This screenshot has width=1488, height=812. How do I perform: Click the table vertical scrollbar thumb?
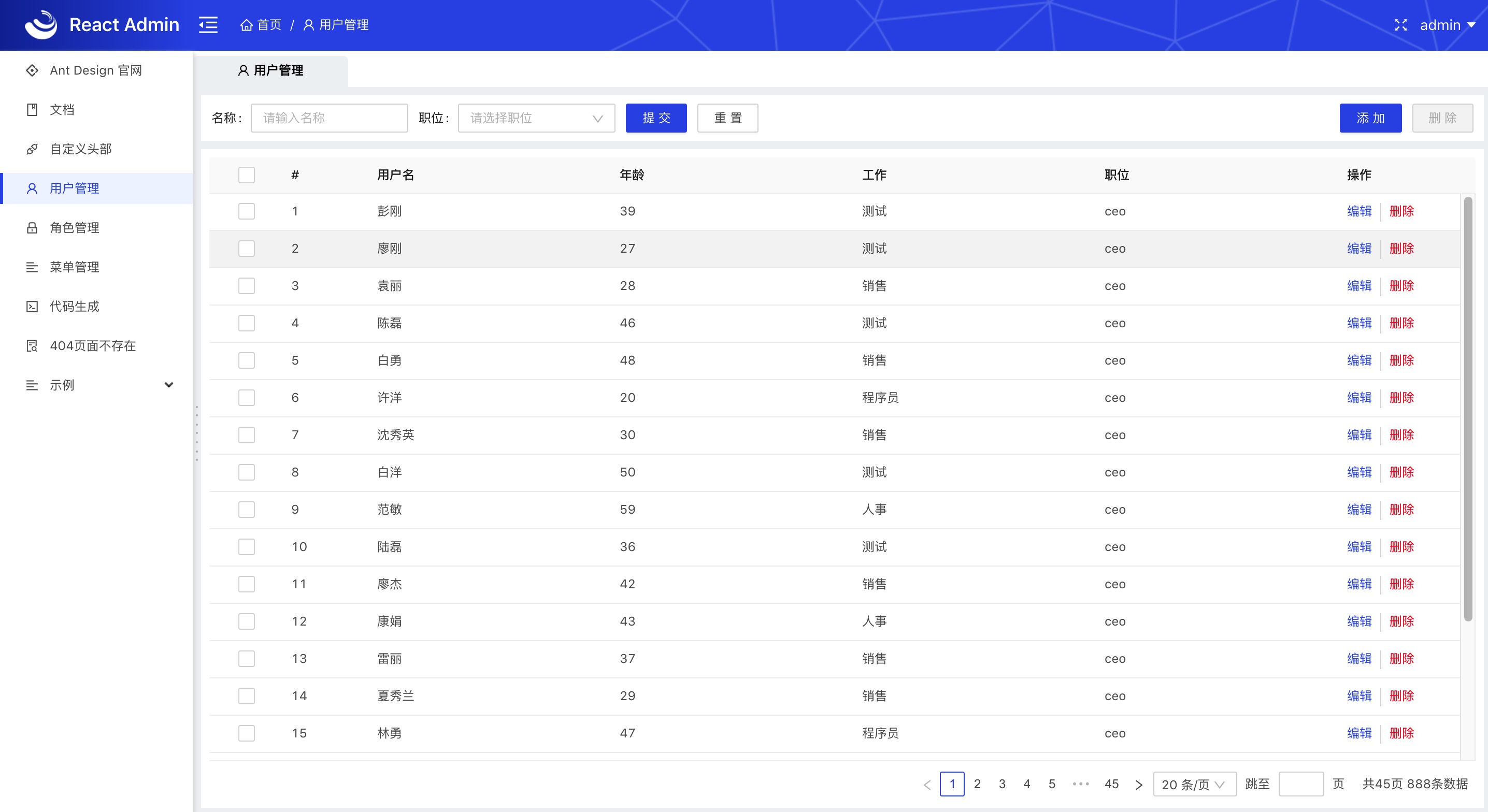1468,409
